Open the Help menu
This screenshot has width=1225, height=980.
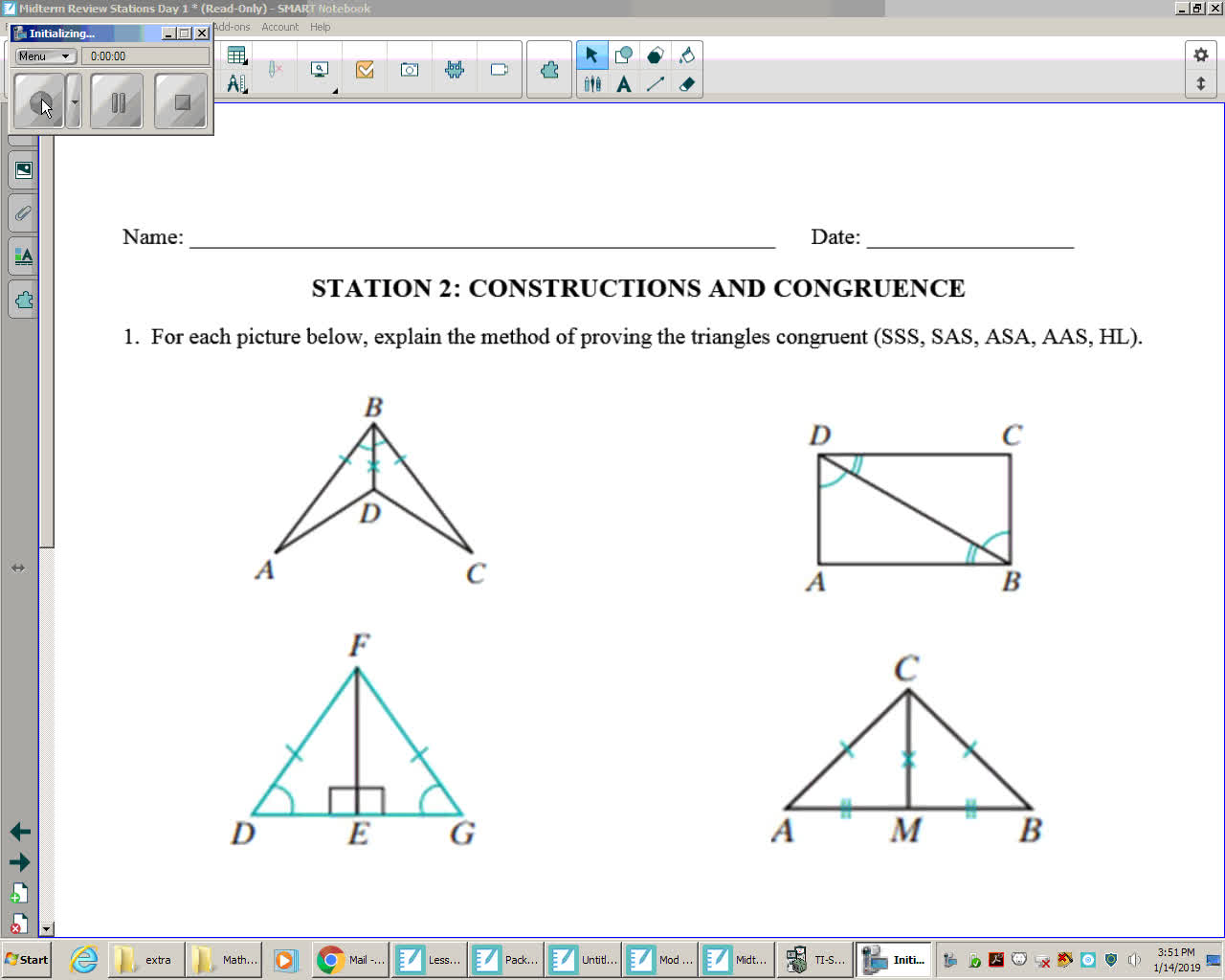tap(321, 27)
